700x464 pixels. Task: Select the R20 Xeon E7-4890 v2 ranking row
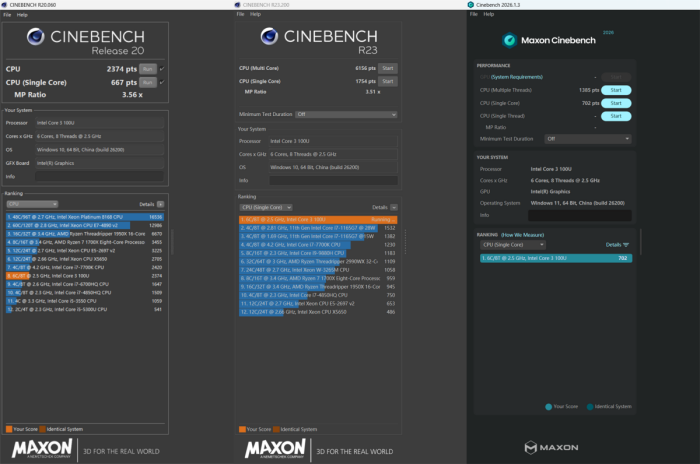click(x=85, y=226)
